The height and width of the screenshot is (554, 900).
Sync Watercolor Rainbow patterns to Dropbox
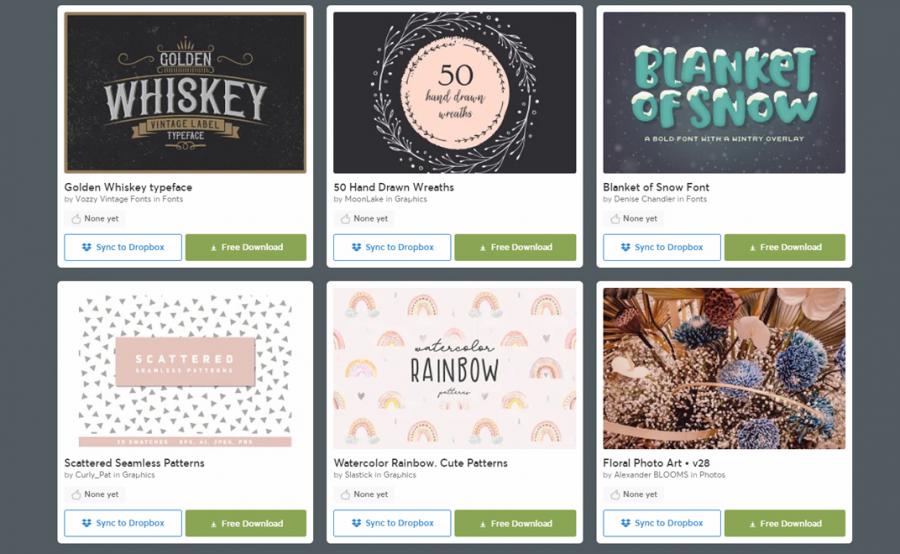click(x=392, y=524)
